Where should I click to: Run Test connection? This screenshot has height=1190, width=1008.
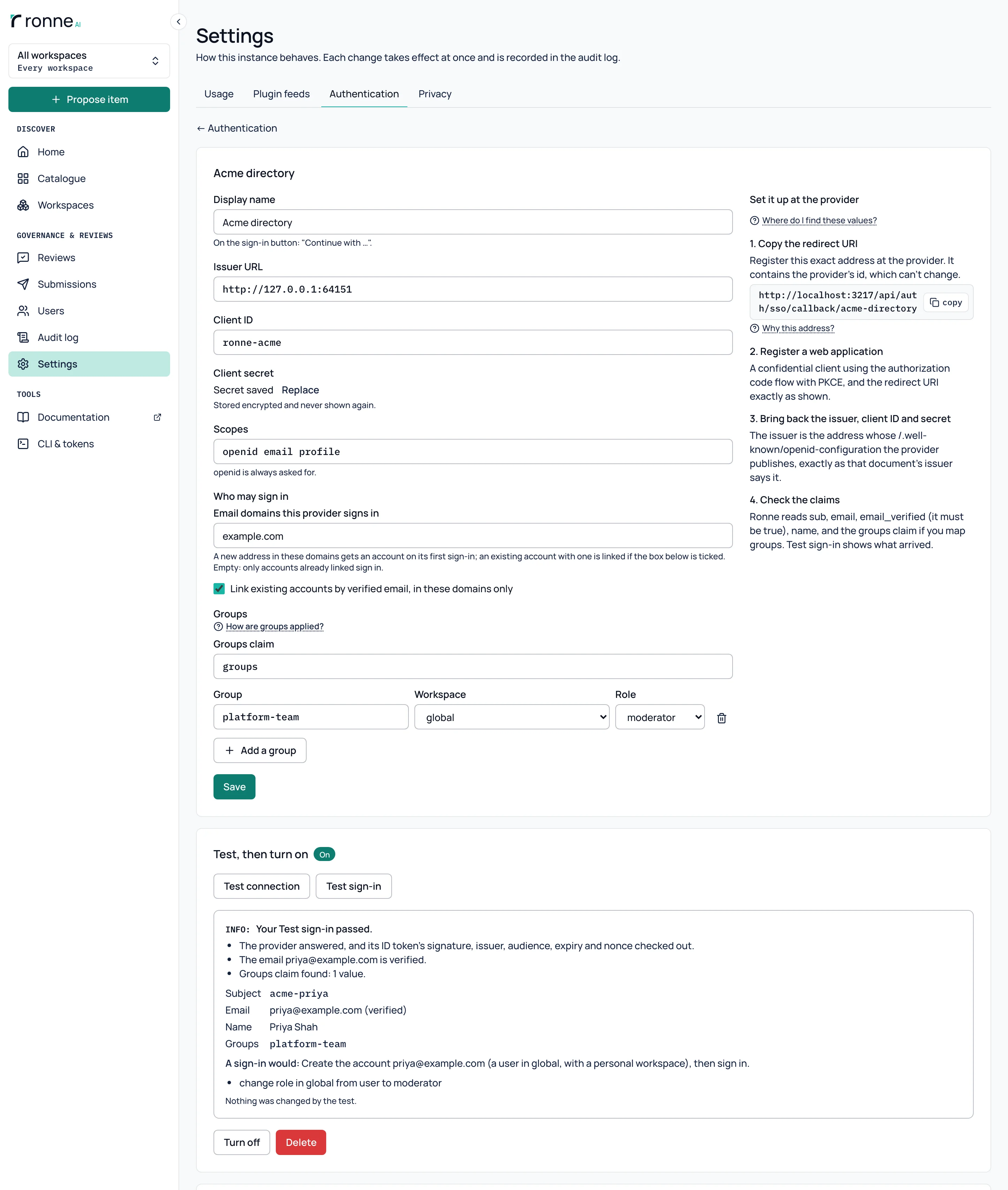tap(262, 886)
